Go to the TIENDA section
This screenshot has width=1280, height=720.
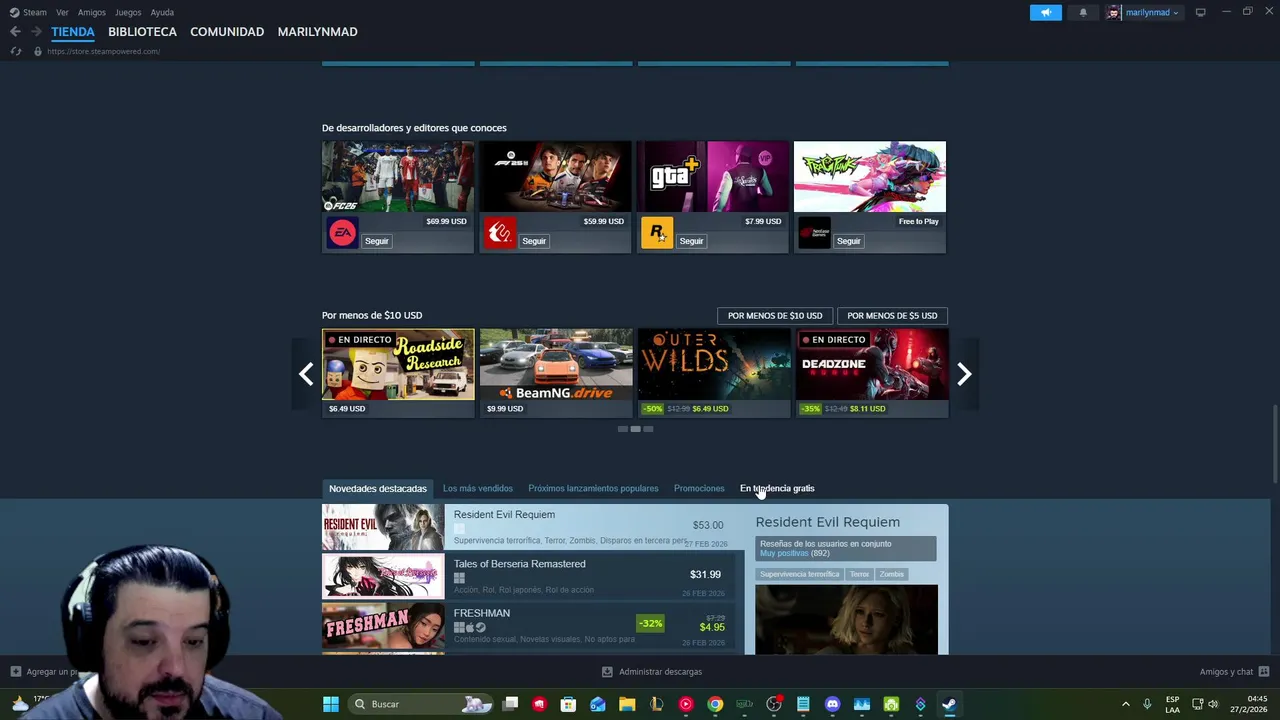tap(73, 32)
